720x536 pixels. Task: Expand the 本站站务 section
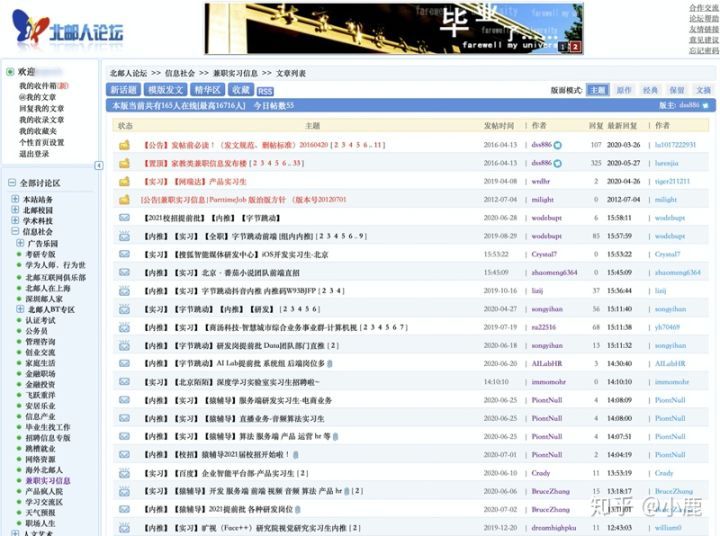15,199
